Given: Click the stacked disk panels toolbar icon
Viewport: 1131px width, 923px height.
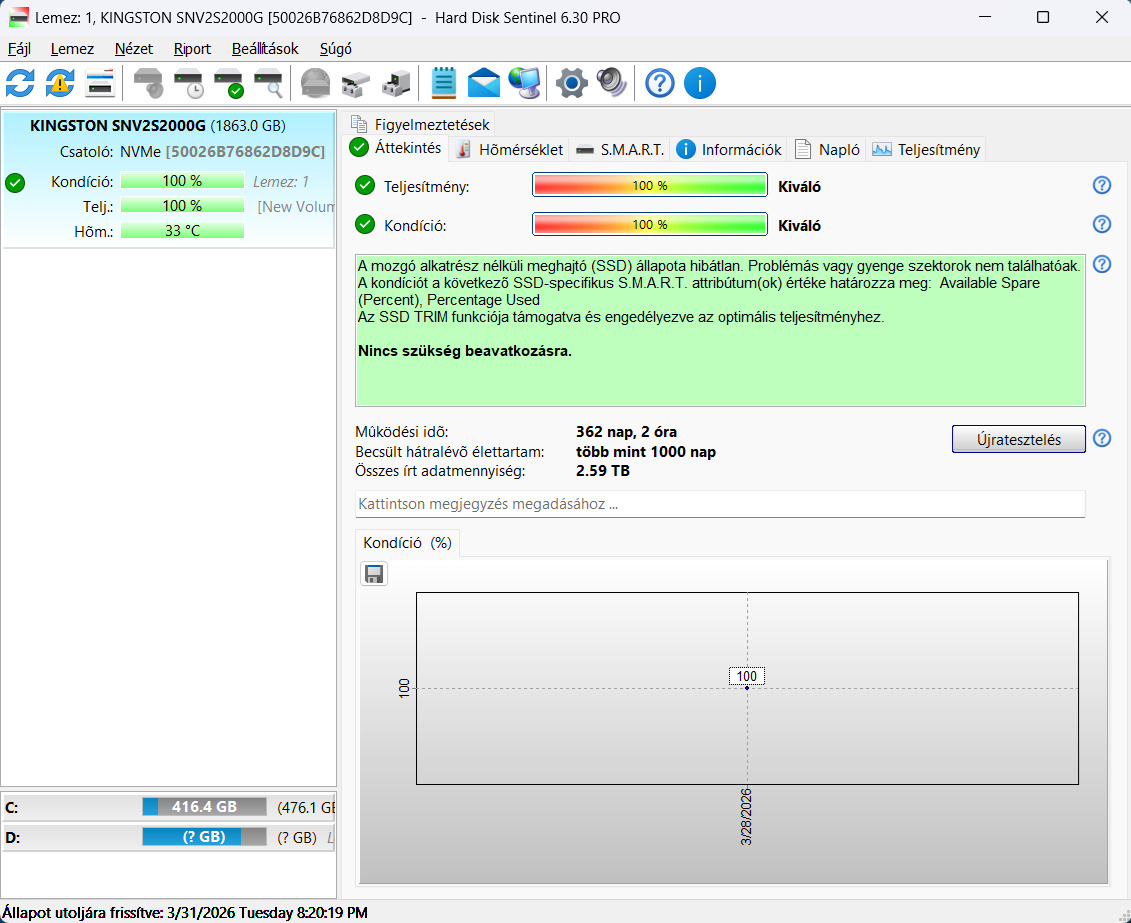Looking at the screenshot, I should click(x=100, y=83).
